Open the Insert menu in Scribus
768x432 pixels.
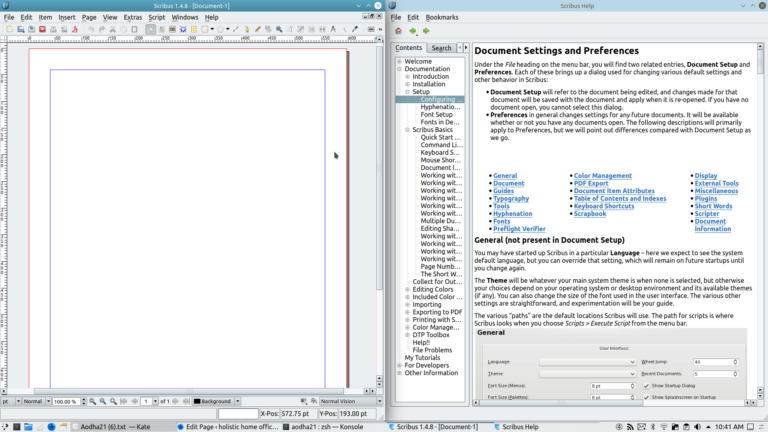click(x=67, y=17)
